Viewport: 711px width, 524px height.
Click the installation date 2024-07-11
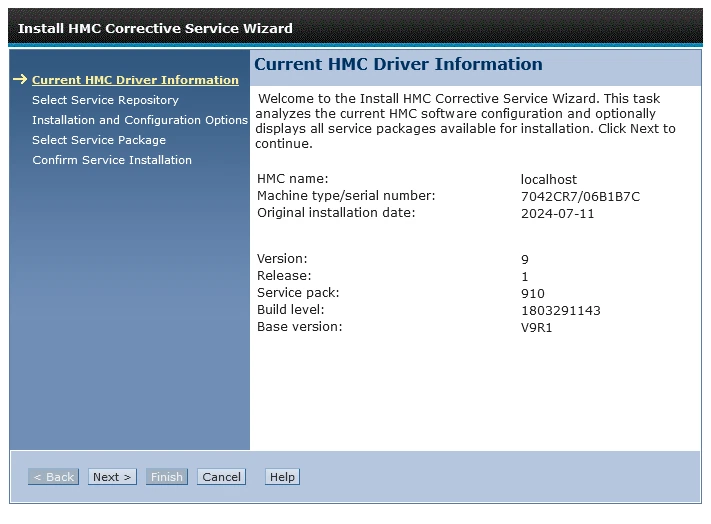tap(557, 213)
